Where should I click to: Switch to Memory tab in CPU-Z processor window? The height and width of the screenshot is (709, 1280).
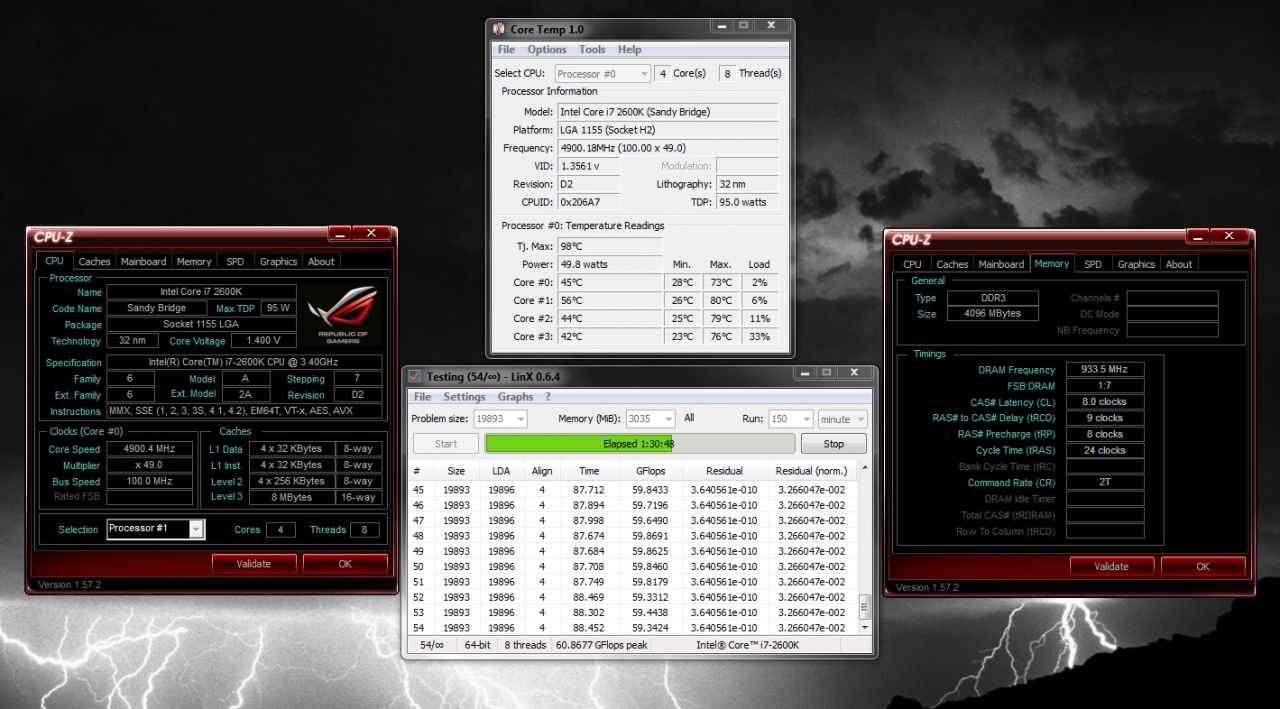coord(194,262)
